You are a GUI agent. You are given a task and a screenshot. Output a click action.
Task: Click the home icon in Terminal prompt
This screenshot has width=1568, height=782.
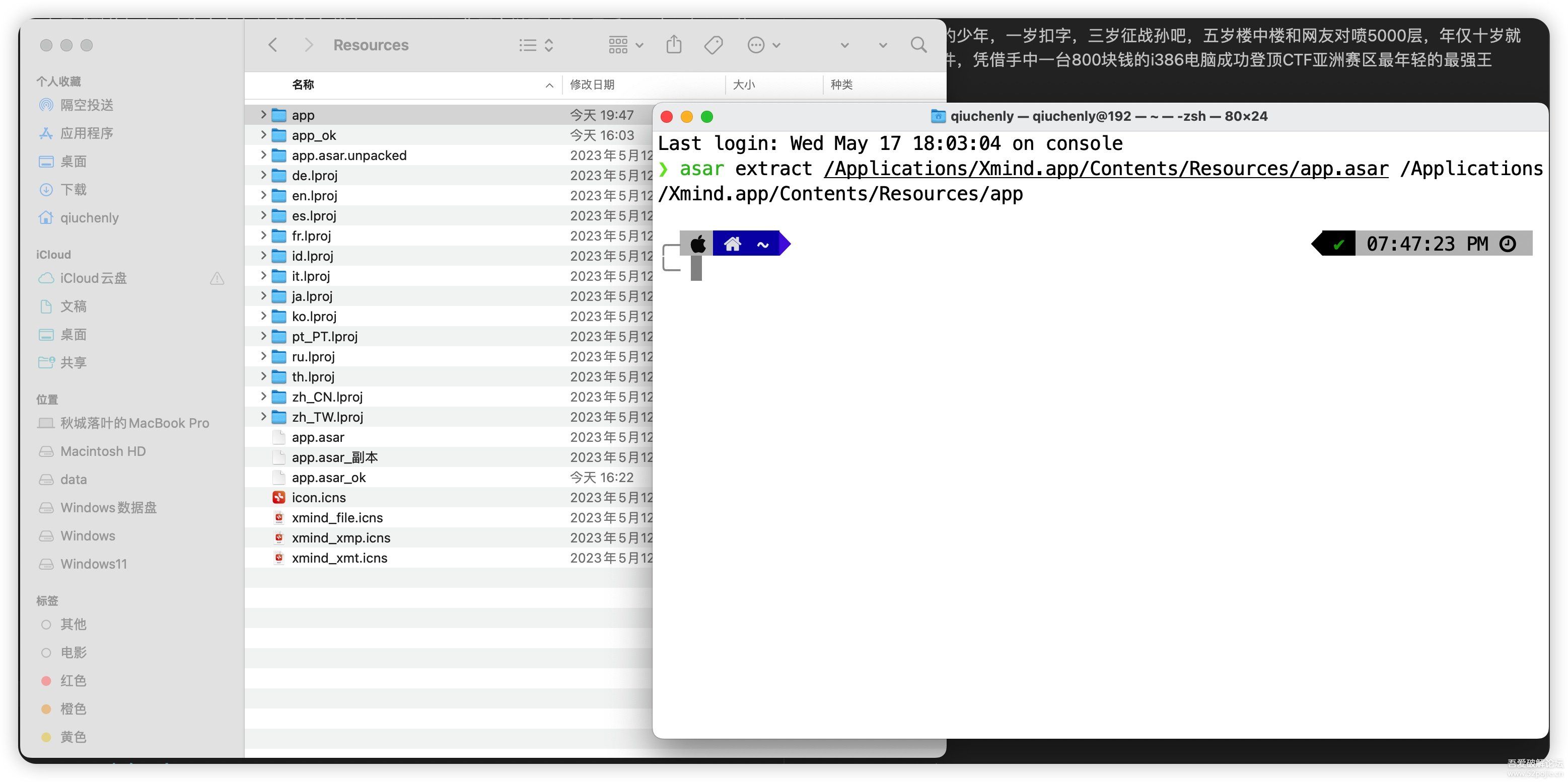(732, 244)
